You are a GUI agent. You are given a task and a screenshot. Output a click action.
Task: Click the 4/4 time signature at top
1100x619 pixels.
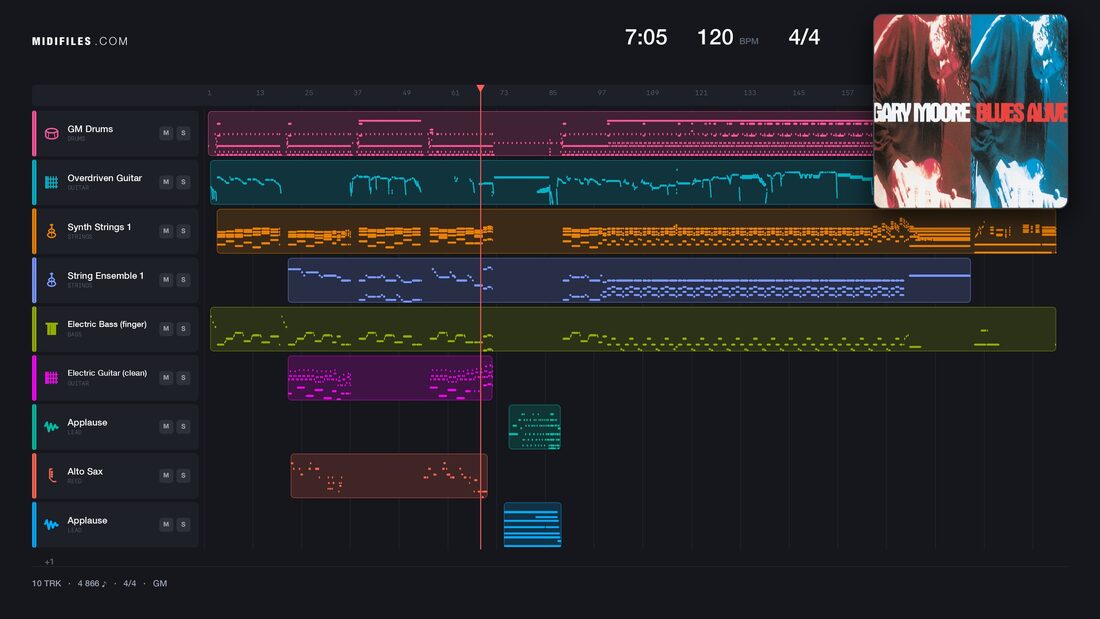tap(804, 37)
